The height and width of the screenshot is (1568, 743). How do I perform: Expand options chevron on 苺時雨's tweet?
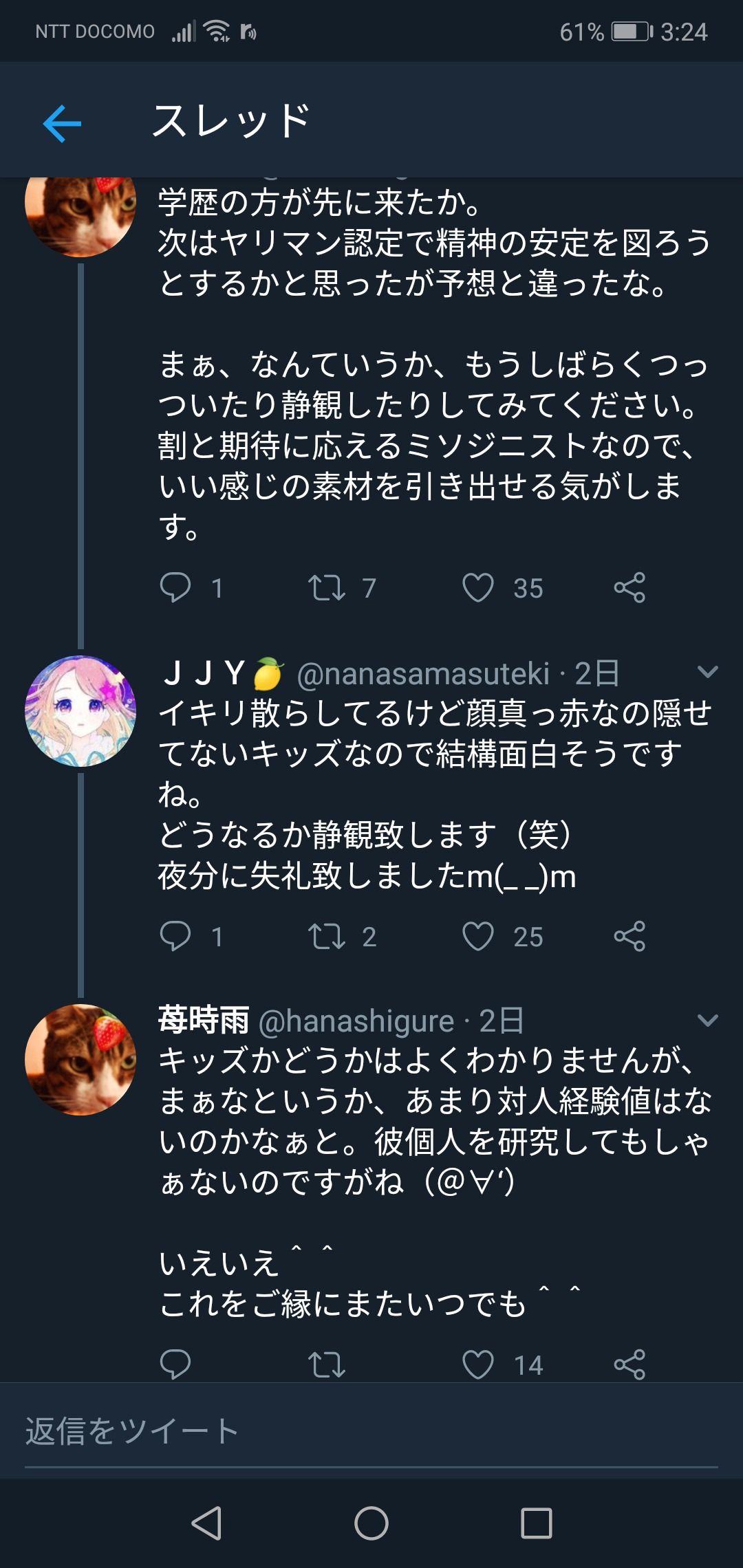pyautogui.click(x=707, y=1021)
